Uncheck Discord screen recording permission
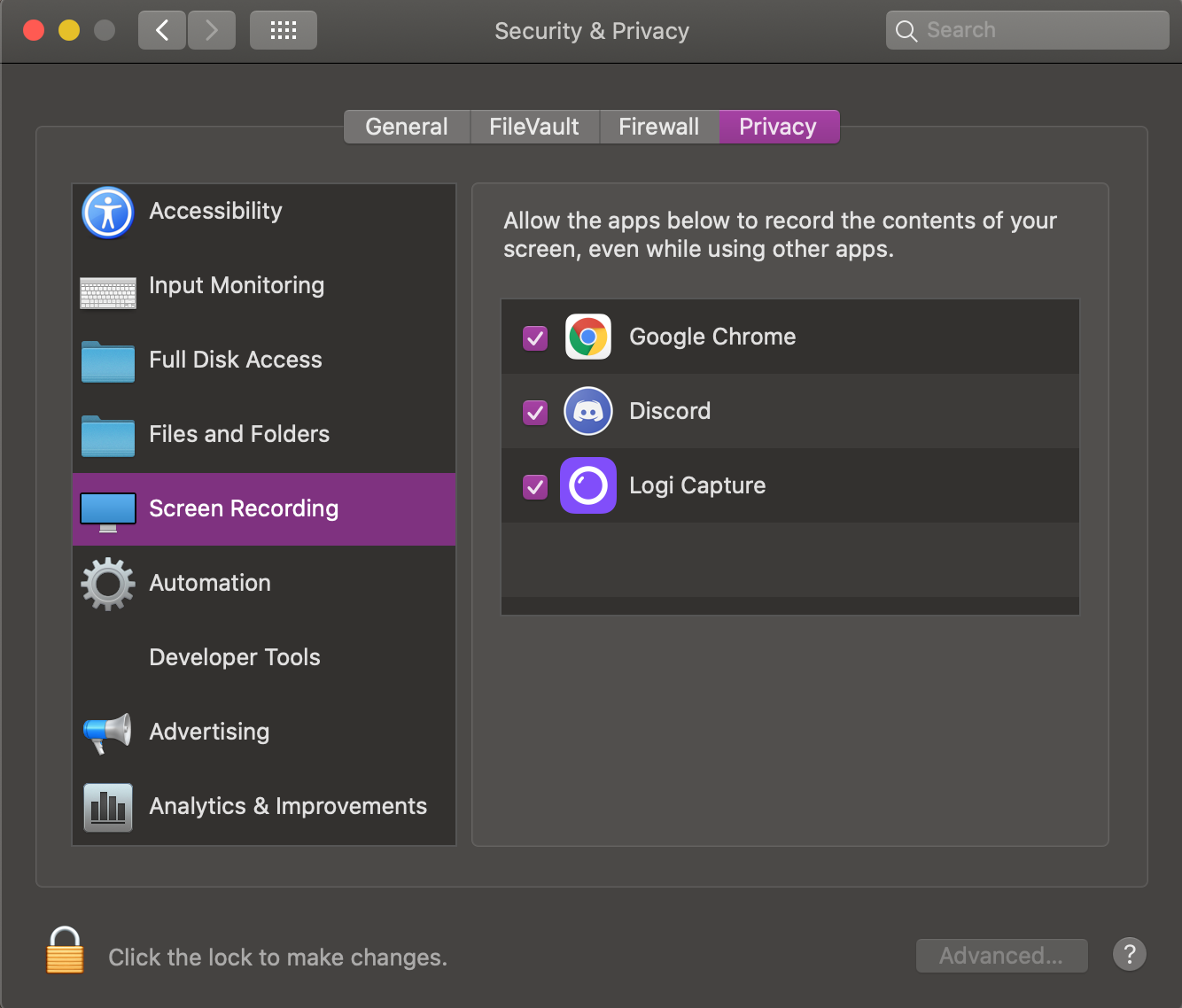1182x1008 pixels. pos(535,412)
